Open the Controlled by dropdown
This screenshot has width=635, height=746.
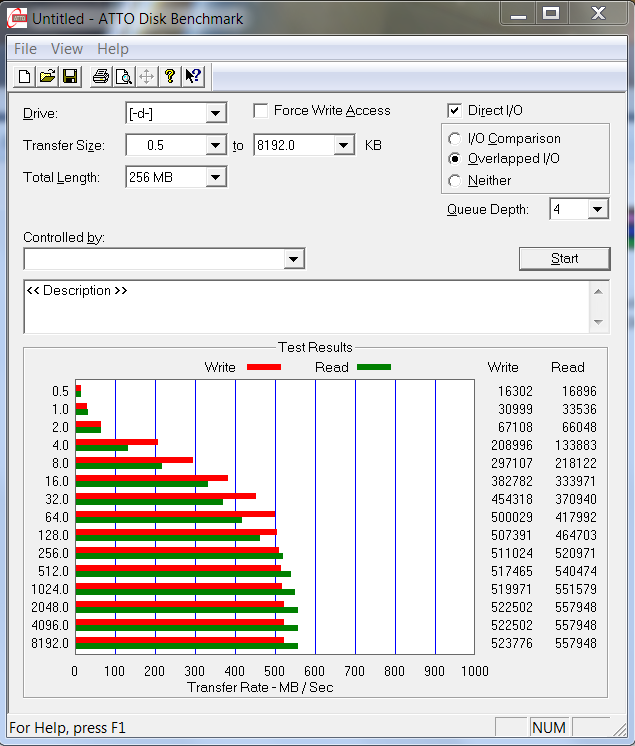293,260
